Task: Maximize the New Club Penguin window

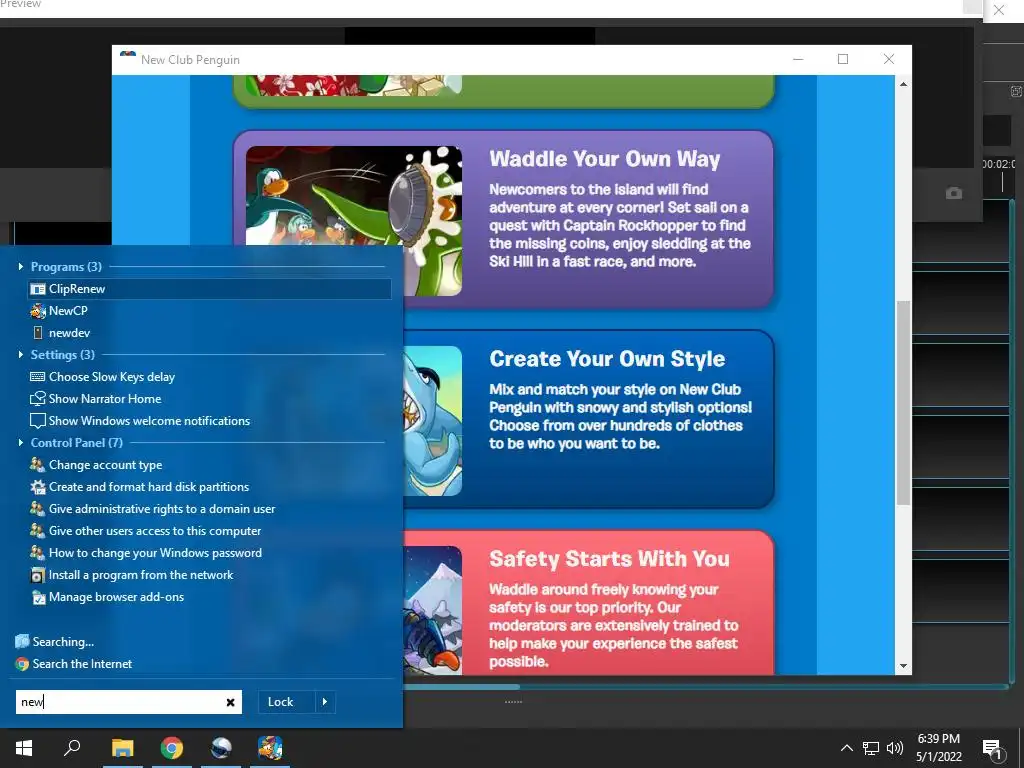Action: pyautogui.click(x=843, y=59)
